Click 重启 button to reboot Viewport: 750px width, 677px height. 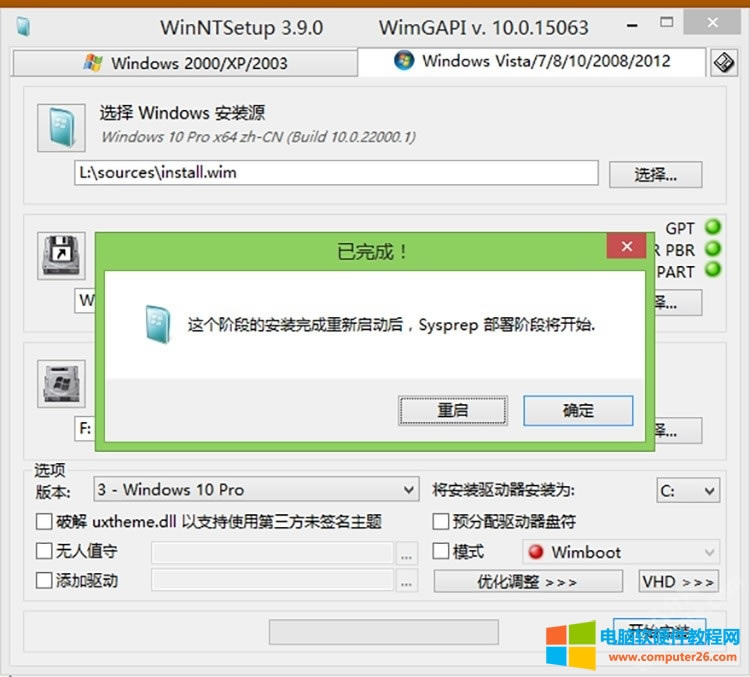click(453, 410)
